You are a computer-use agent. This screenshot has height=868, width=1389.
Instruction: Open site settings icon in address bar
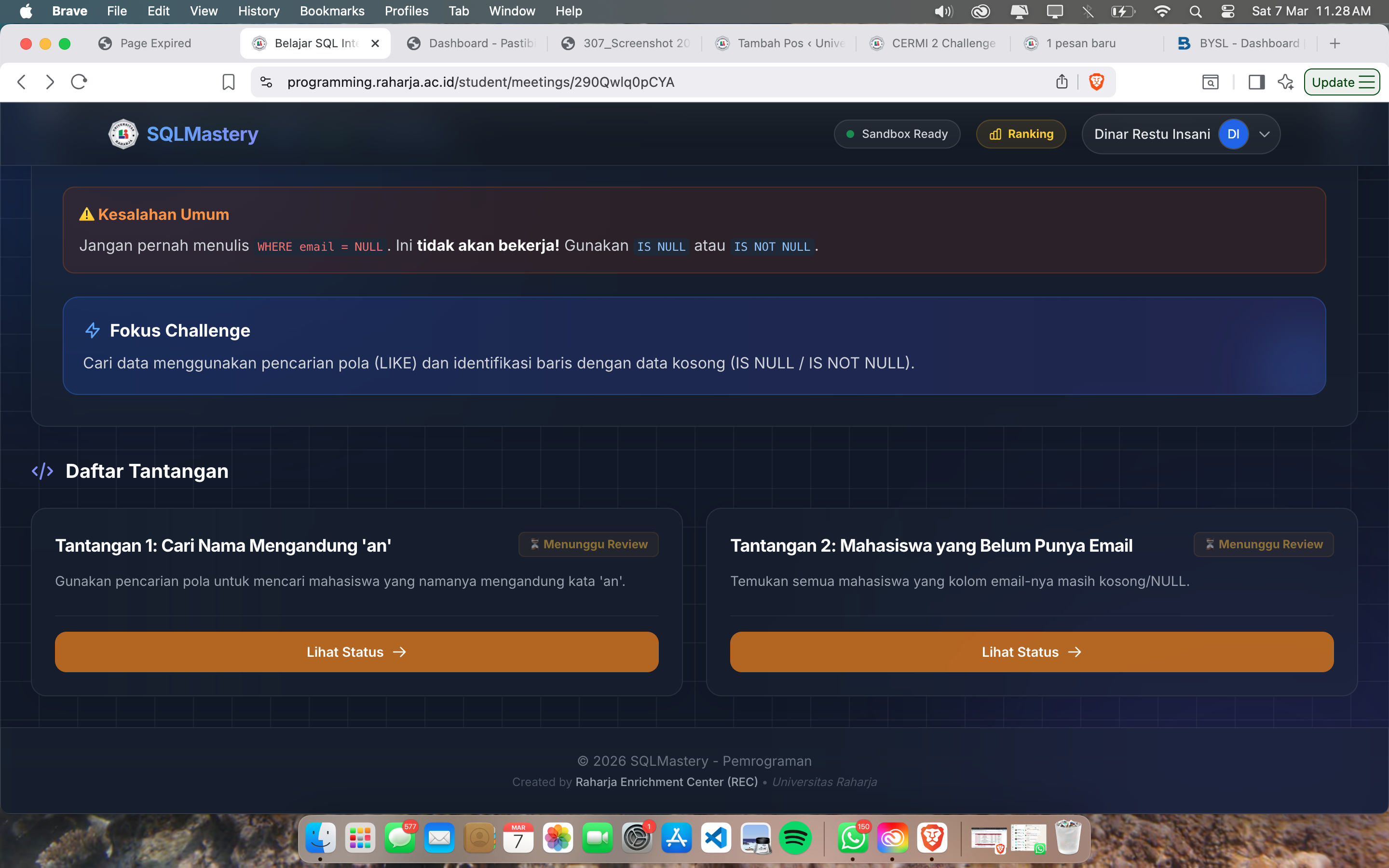coord(266,82)
